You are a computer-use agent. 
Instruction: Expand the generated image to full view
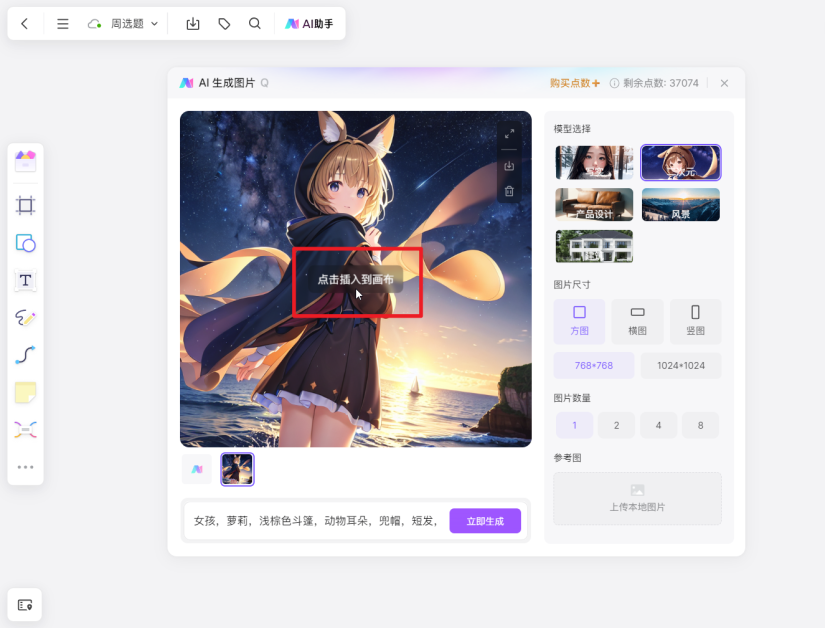click(509, 134)
